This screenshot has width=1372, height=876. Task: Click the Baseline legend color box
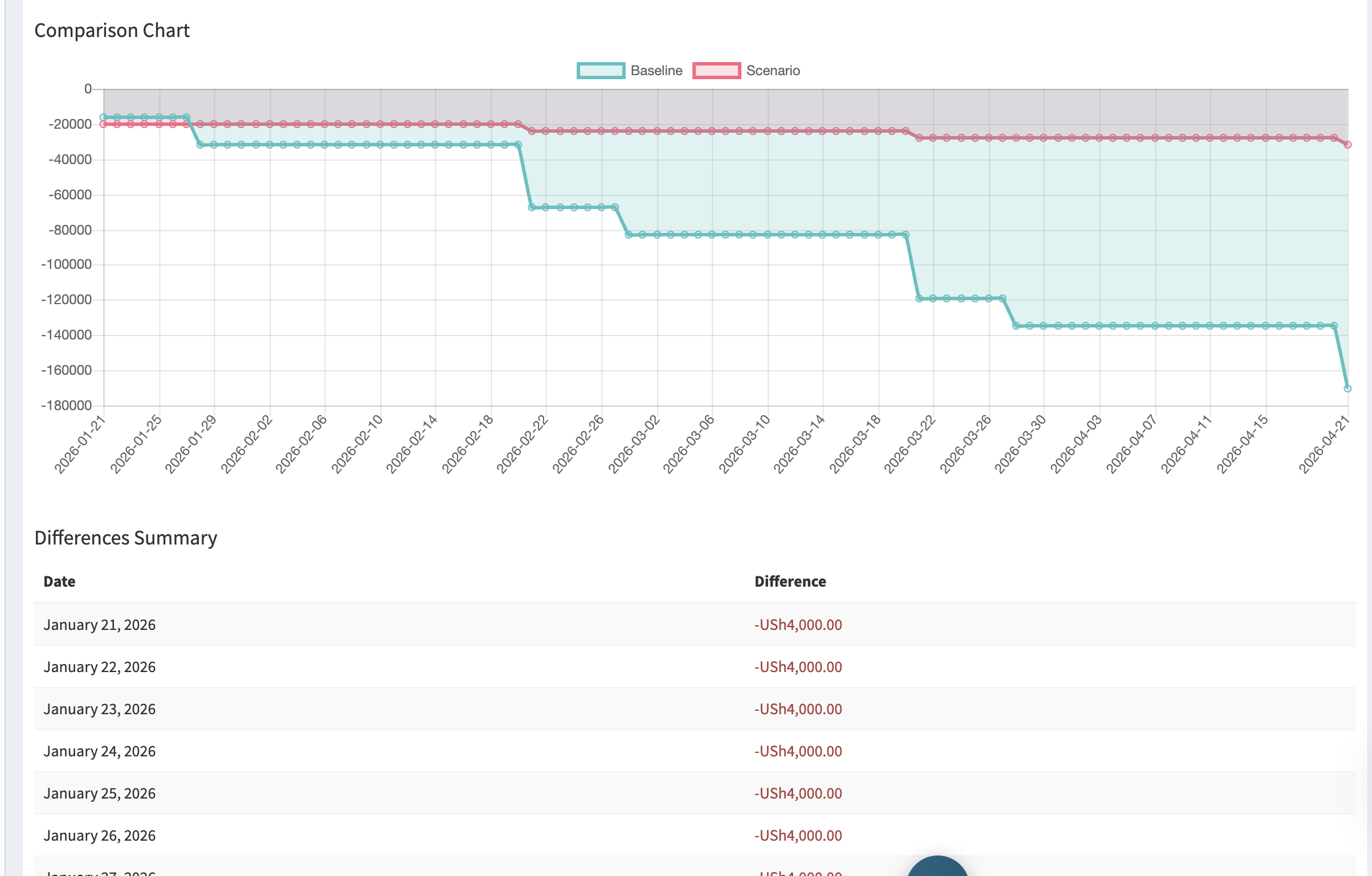point(601,71)
